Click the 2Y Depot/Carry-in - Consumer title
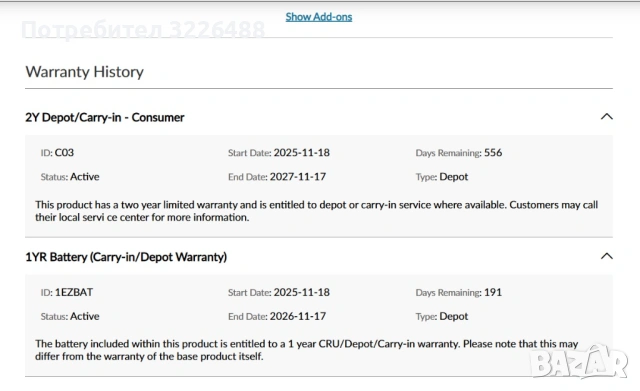This screenshot has width=640, height=391. (x=105, y=118)
